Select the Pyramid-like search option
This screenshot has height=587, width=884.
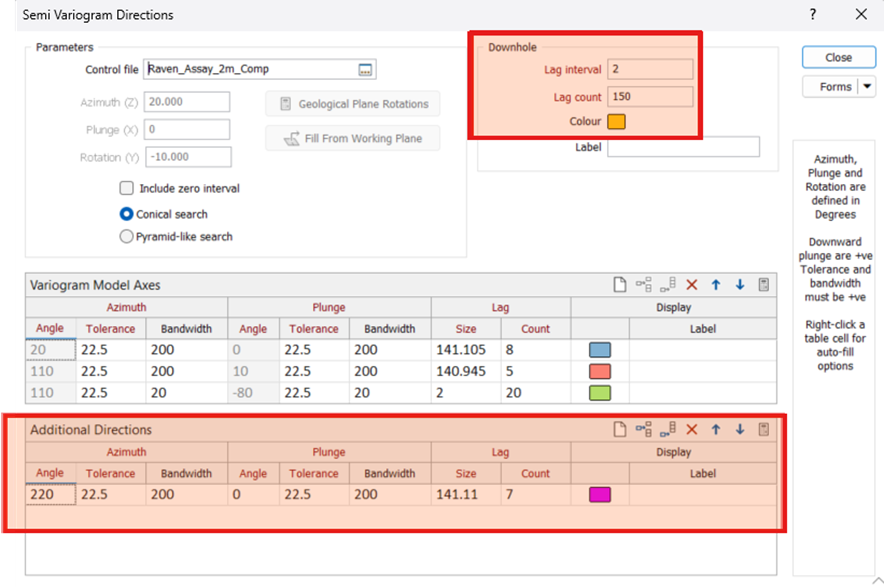click(x=127, y=235)
